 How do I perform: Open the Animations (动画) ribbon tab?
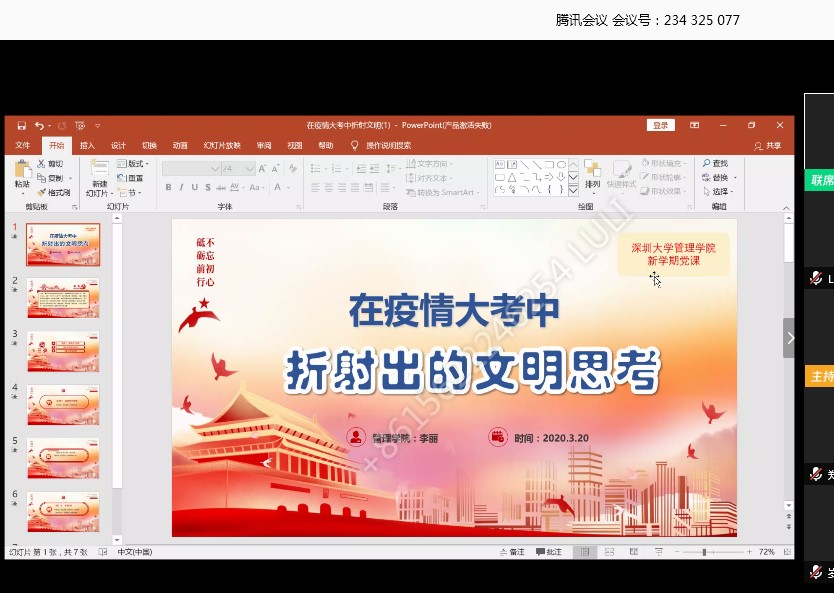pos(179,145)
